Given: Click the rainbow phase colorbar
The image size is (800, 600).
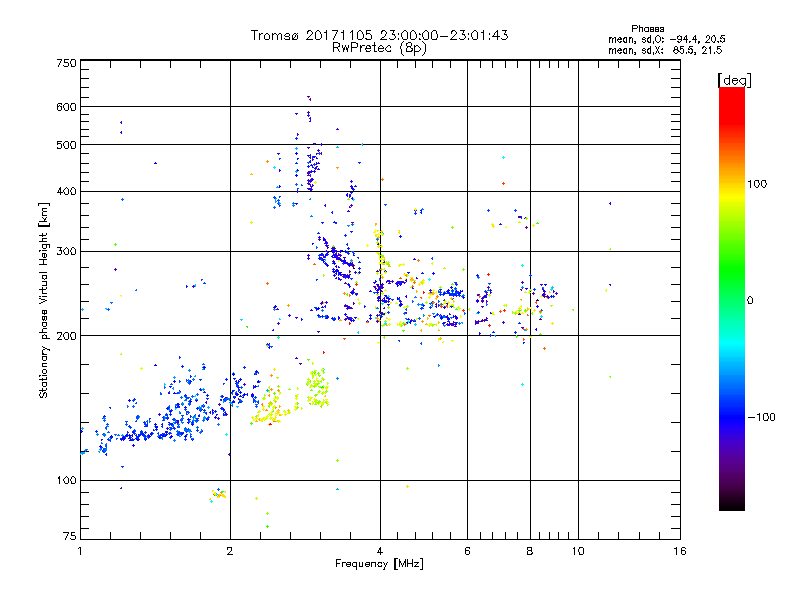Looking at the screenshot, I should (732, 298).
